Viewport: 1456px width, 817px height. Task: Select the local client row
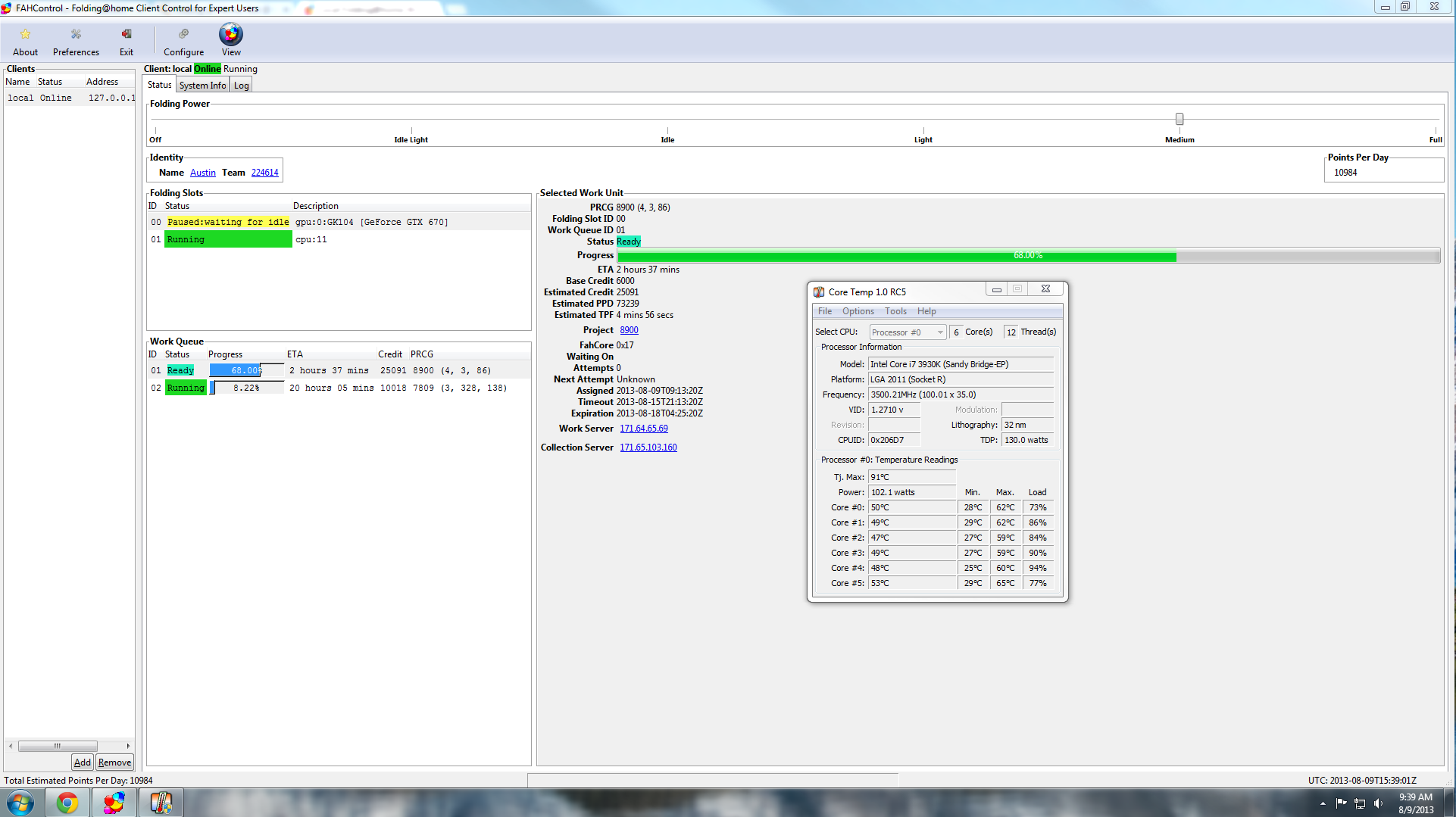click(x=70, y=98)
